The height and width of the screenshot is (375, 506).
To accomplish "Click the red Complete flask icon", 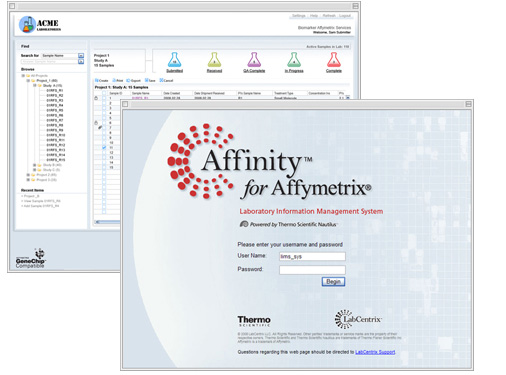I will (334, 60).
